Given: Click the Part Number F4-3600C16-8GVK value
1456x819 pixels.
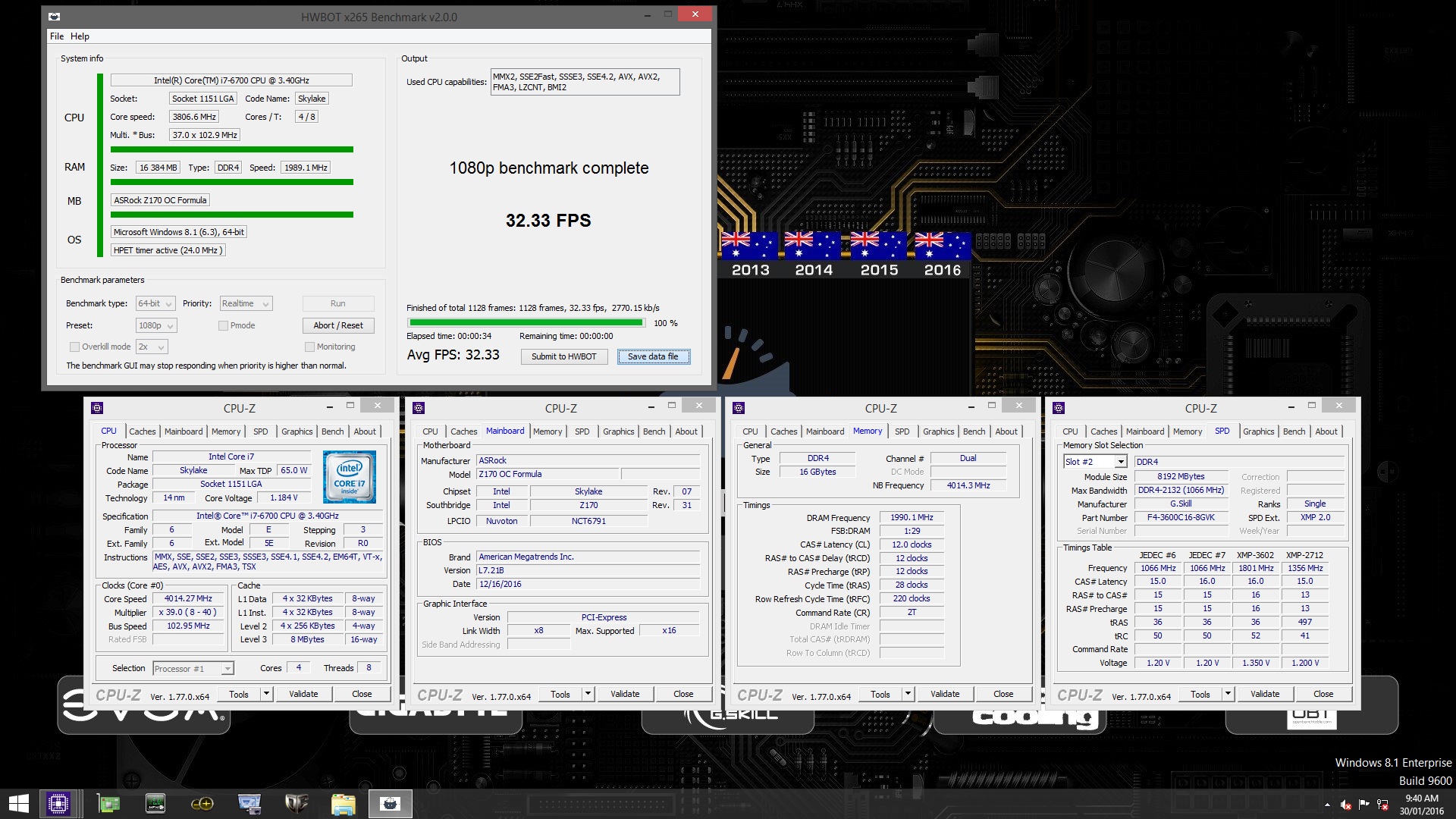Looking at the screenshot, I should click(1181, 517).
